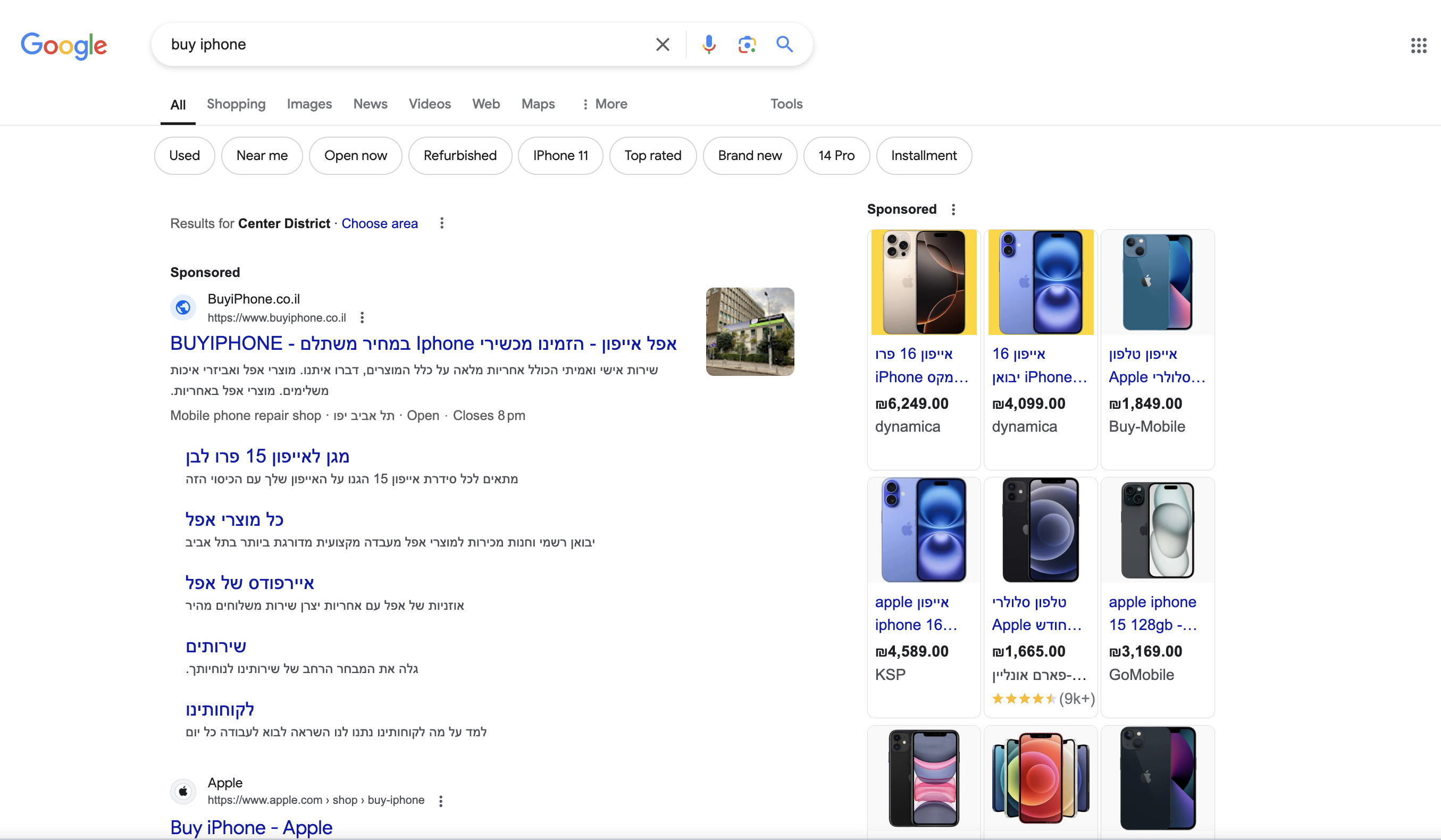Click the Google logo
The width and height of the screenshot is (1441, 840).
pos(63,45)
